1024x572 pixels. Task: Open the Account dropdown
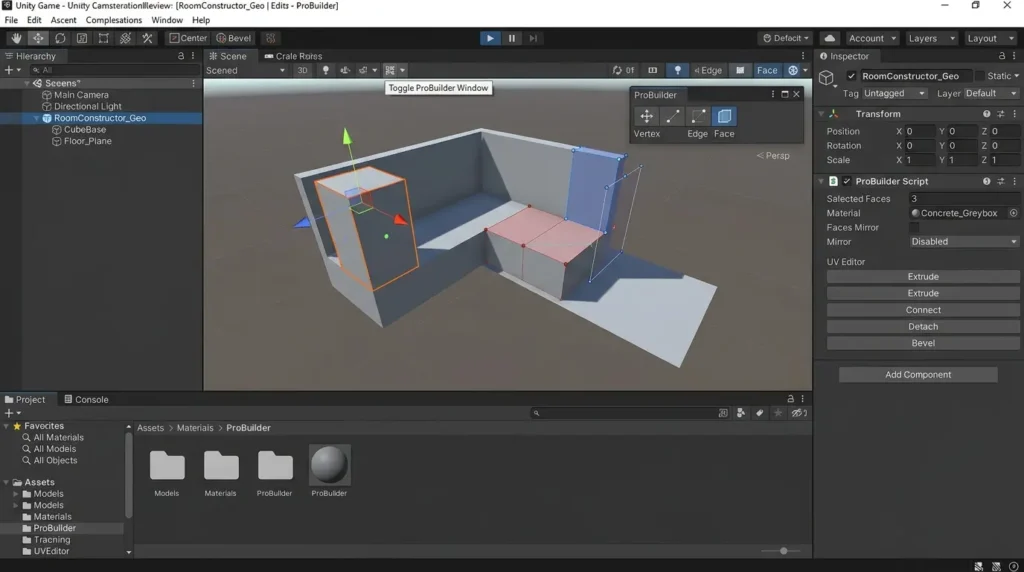click(x=872, y=38)
